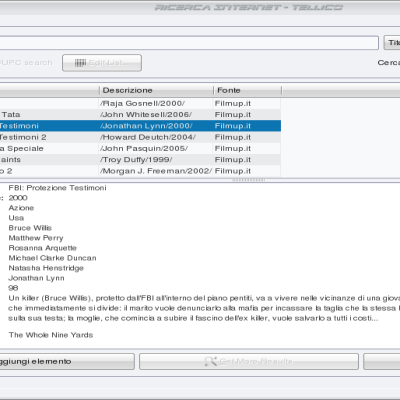Select the /John Pasquin/2005/ result row
The image size is (400, 400).
(x=140, y=149)
